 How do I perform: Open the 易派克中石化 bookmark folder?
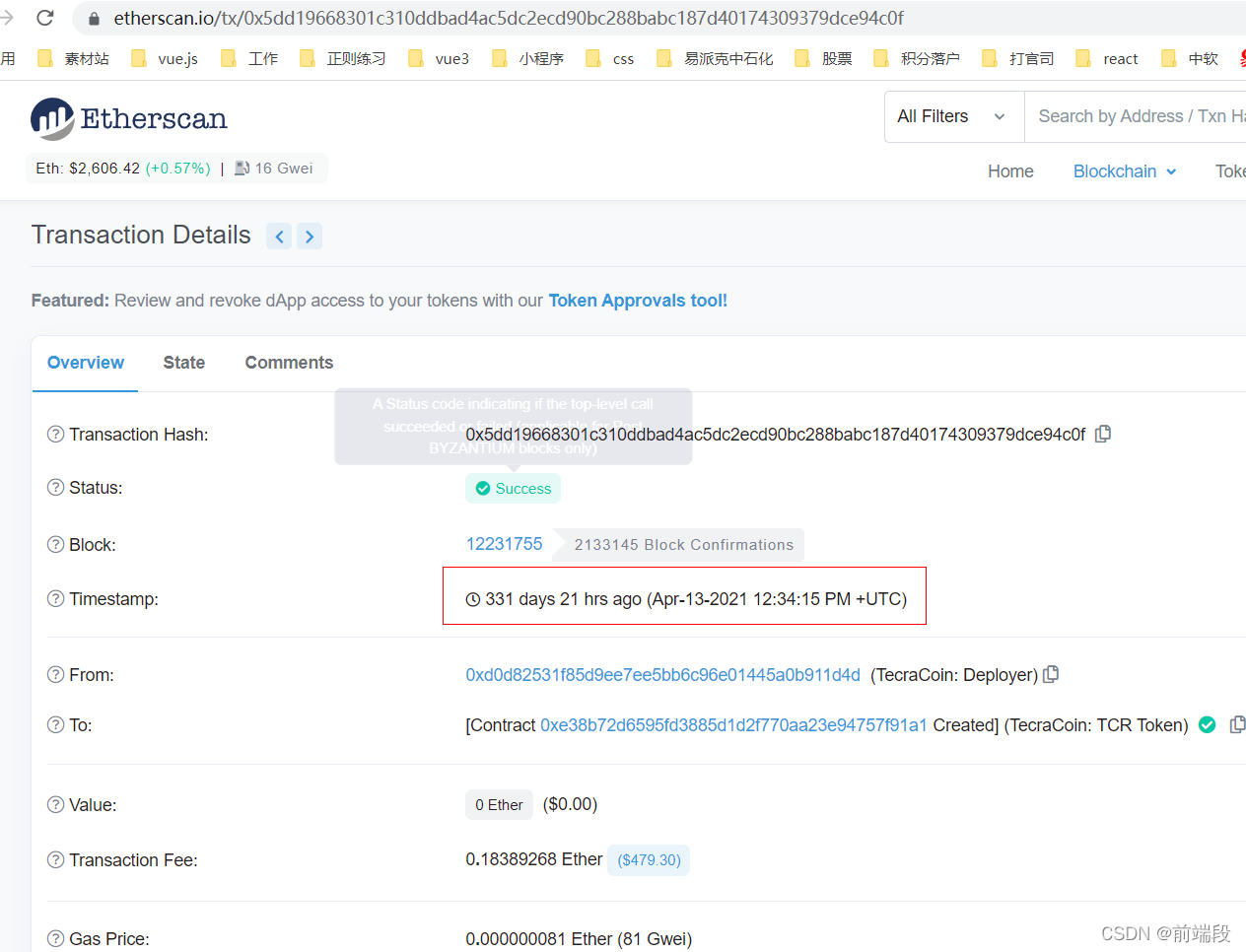[715, 58]
